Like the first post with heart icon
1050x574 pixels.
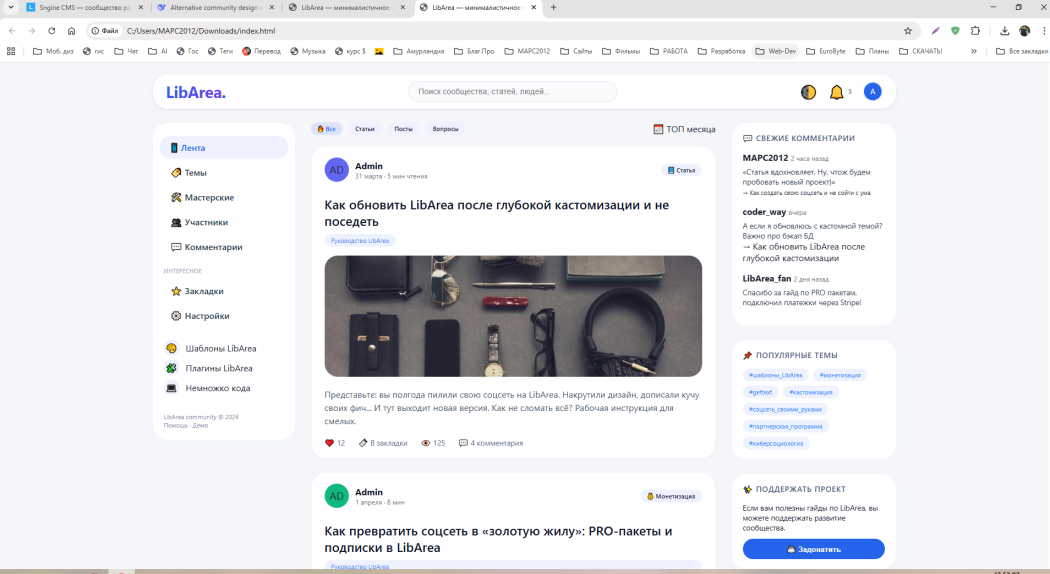[x=330, y=443]
